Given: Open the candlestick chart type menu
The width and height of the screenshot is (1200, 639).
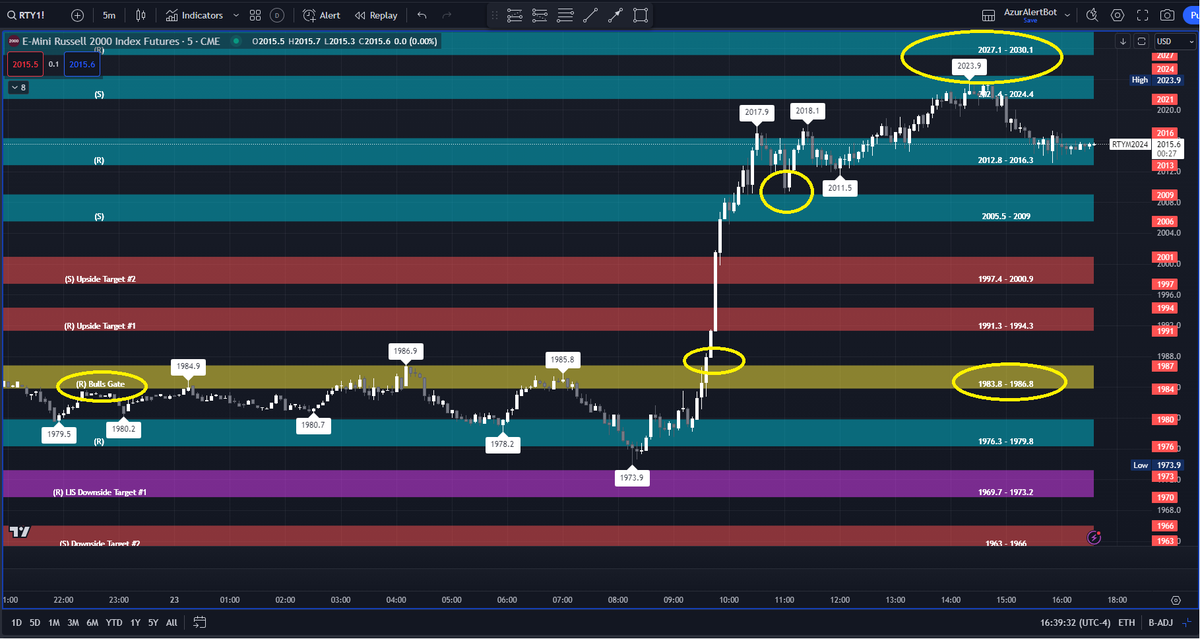Looking at the screenshot, I should pyautogui.click(x=141, y=15).
